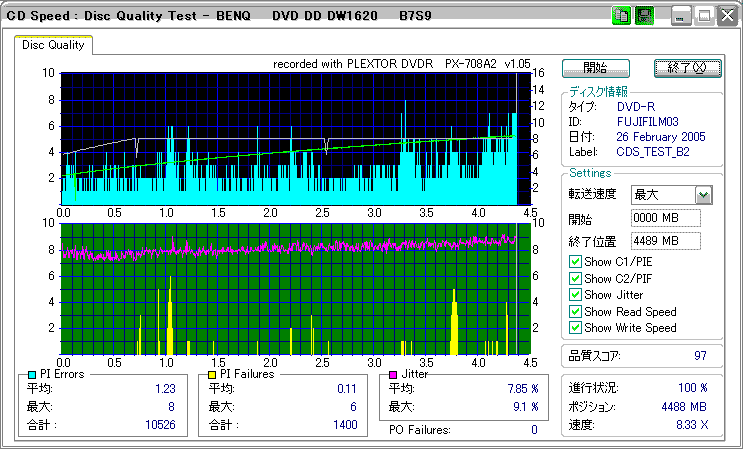The image size is (743, 449).
Task: Toggle the Show C1/PIE checkbox
Action: 575,261
